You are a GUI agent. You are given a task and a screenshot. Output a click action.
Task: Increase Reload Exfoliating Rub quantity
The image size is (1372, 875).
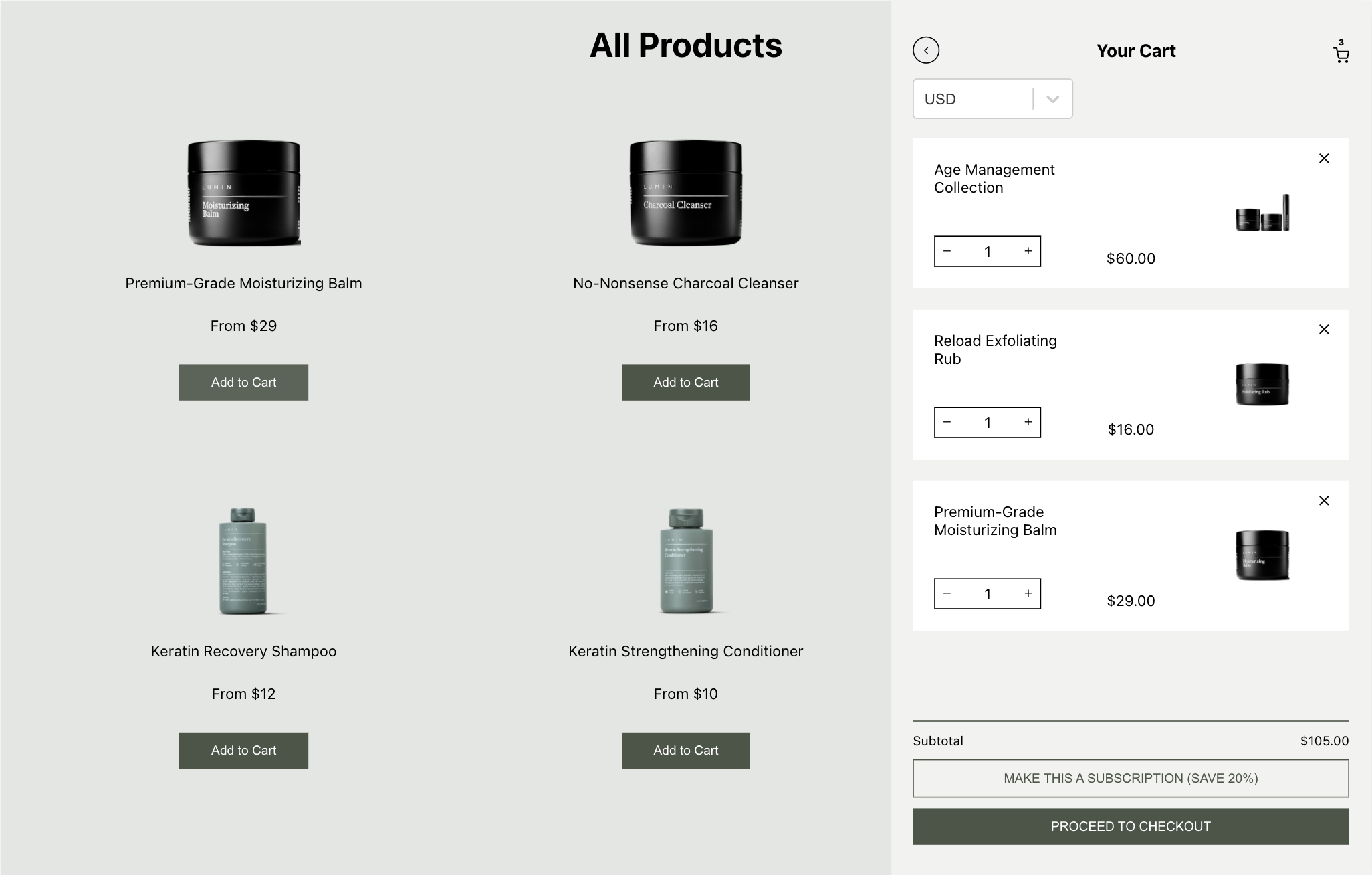coord(1028,423)
